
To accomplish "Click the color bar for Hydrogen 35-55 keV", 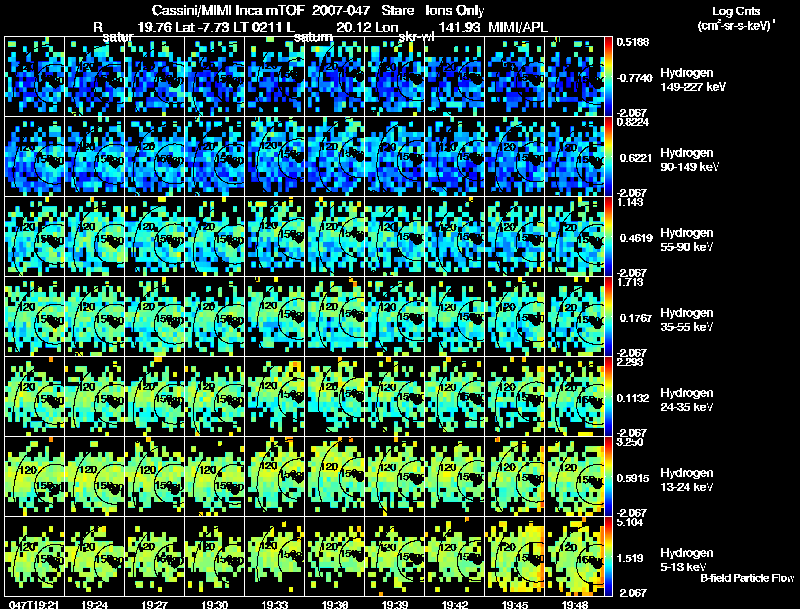I will [x=608, y=317].
